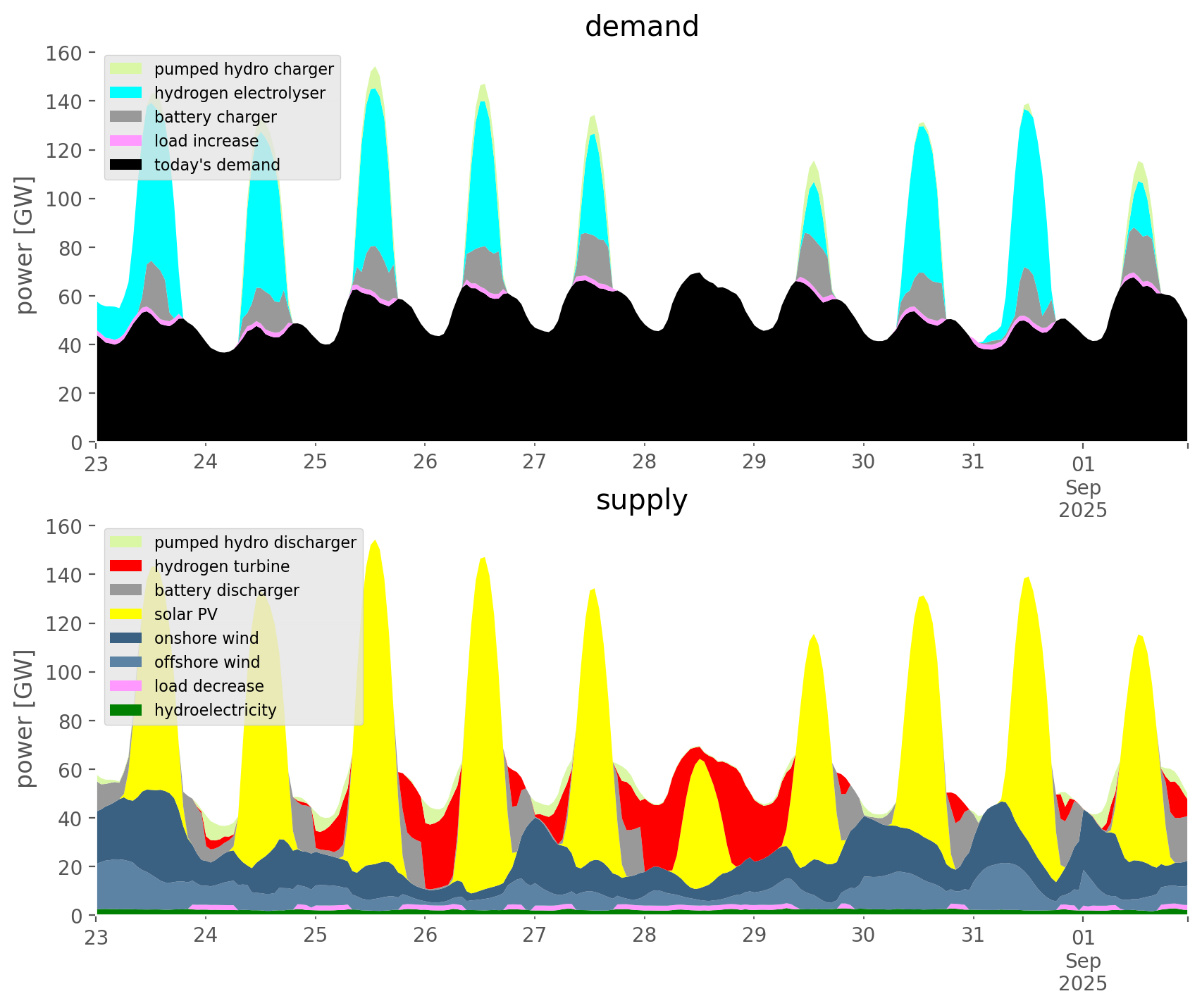Click the "load decrease" legend label
Viewport: 1202px width, 1008px height.
coord(209,686)
